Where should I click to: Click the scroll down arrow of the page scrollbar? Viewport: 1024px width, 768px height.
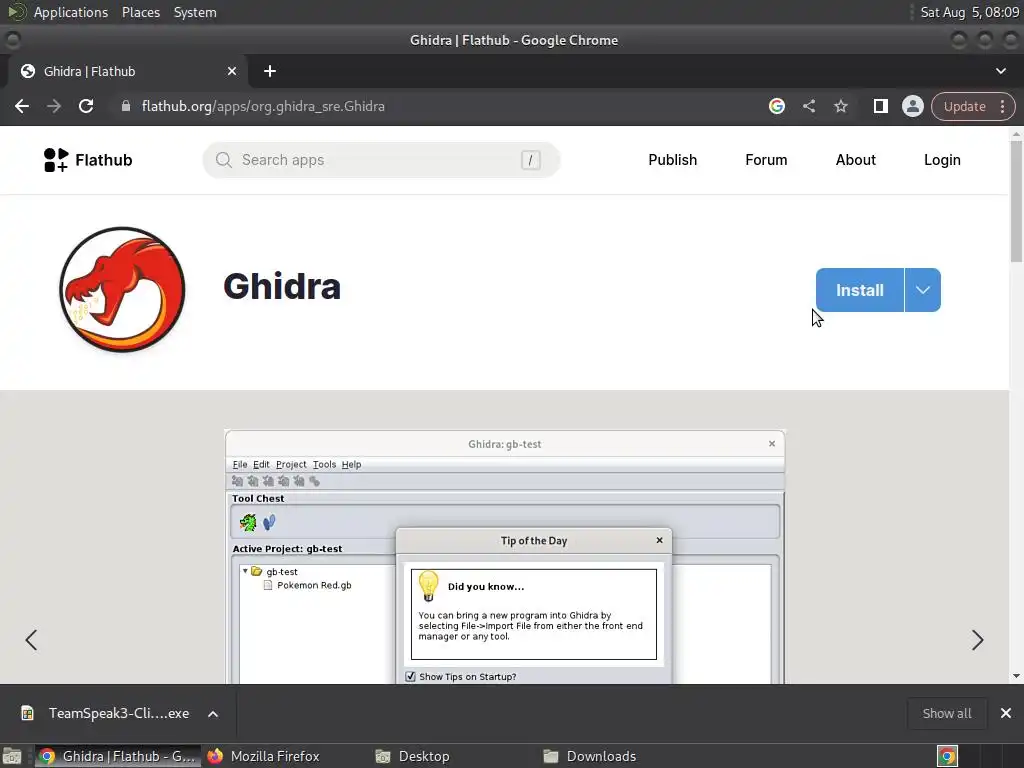pyautogui.click(x=1016, y=677)
